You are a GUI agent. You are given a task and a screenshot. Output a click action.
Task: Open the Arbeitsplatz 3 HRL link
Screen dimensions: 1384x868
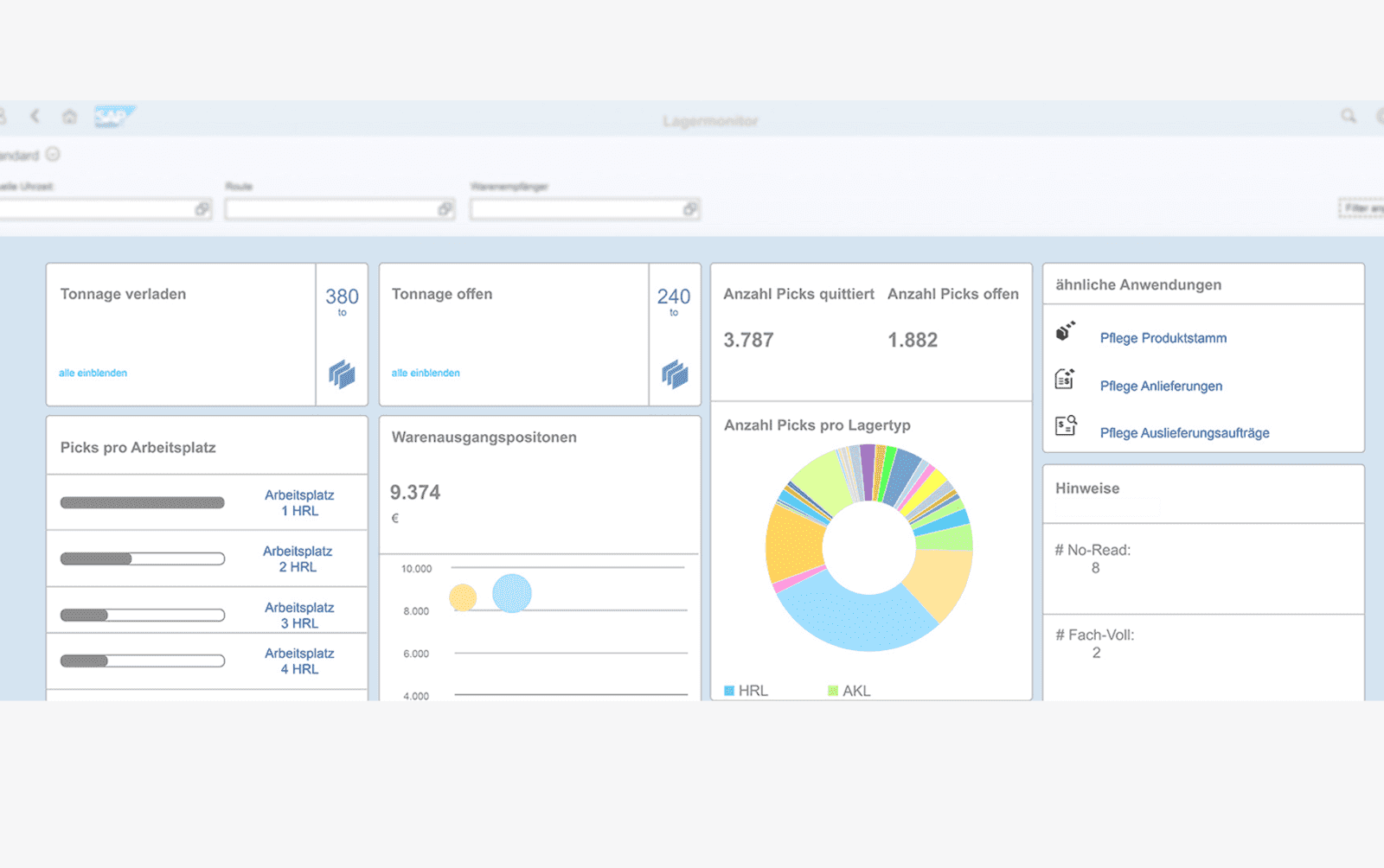[299, 615]
